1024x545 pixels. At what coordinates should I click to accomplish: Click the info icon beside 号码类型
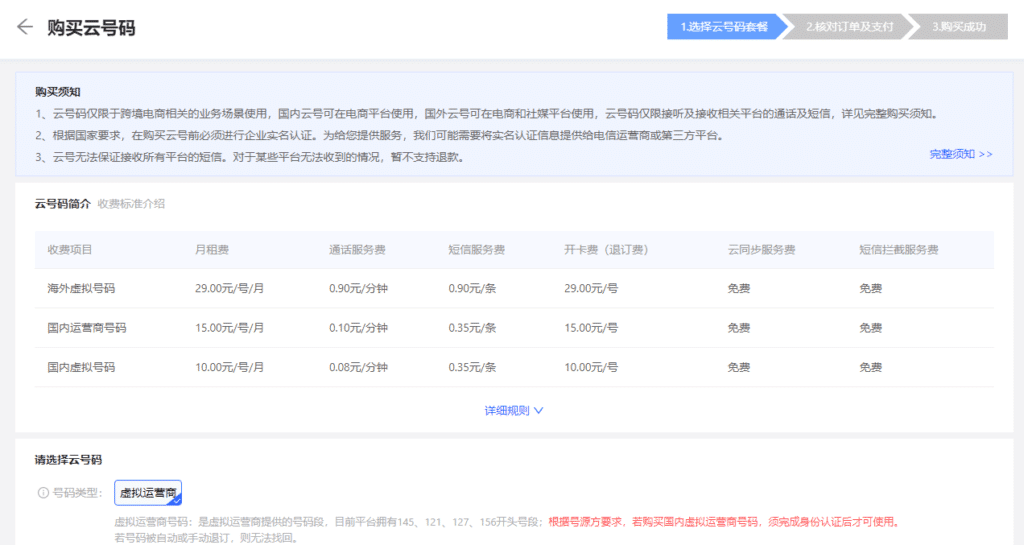pos(43,493)
